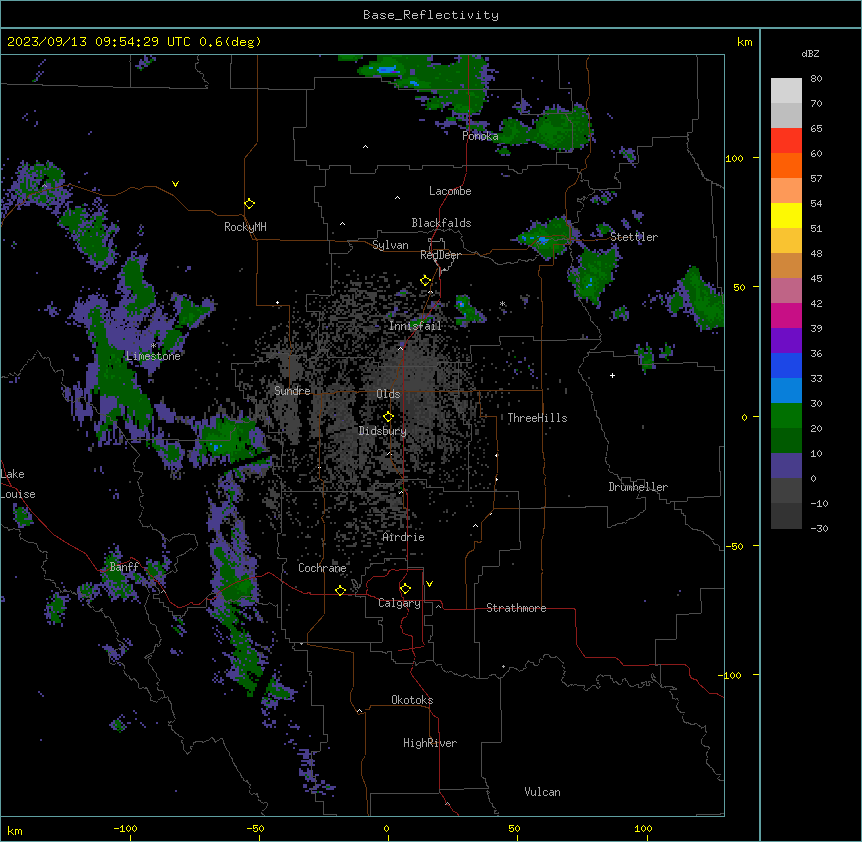
Task: Click the white plus marker north of Drumheller
Action: pos(612,375)
